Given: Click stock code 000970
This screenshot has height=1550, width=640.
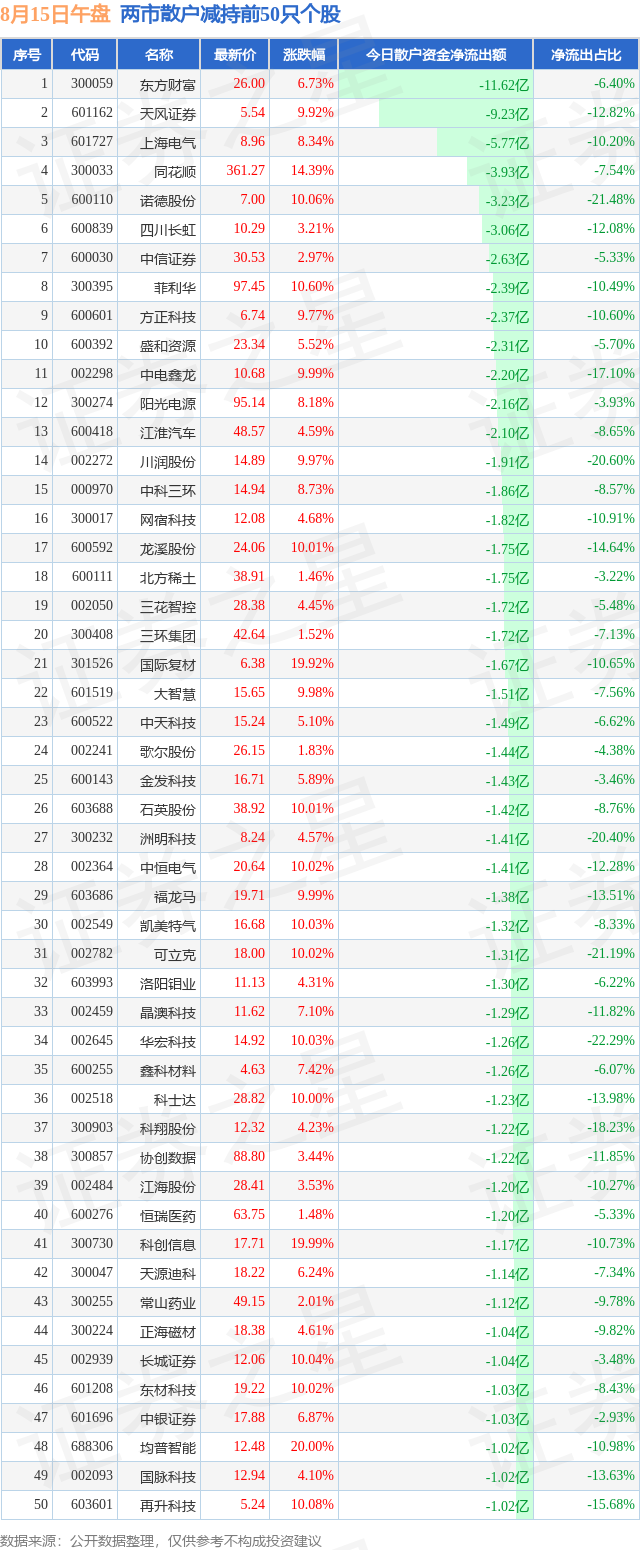Looking at the screenshot, I should (x=92, y=490).
